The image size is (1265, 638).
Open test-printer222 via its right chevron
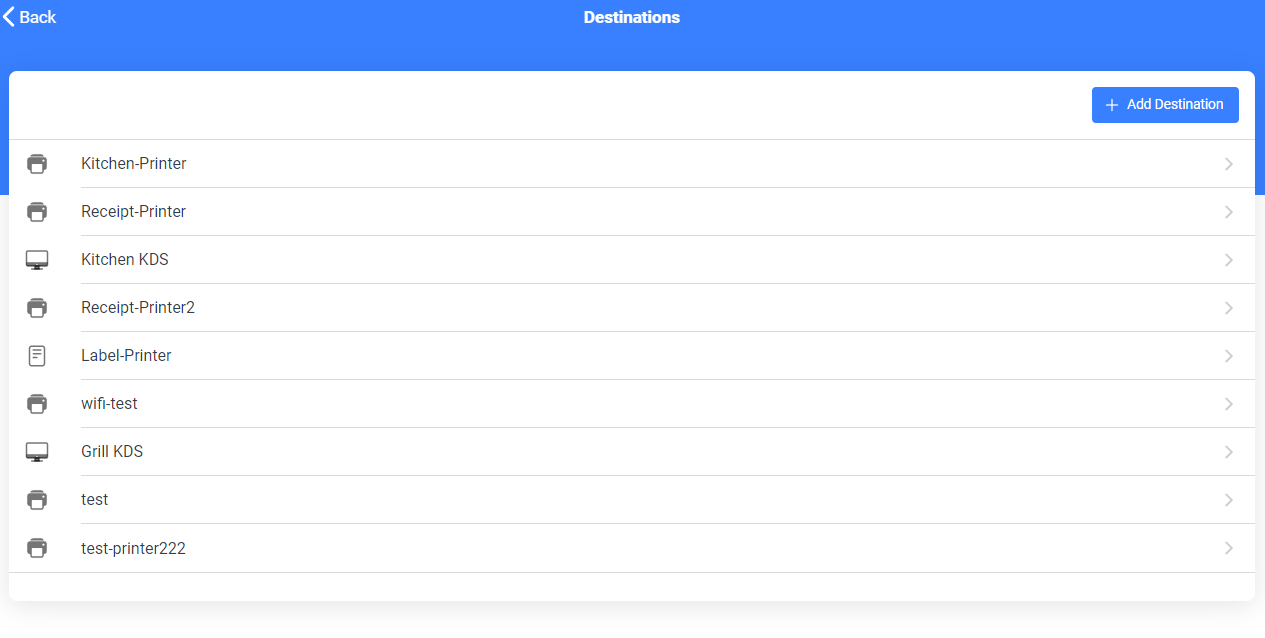pos(1229,548)
